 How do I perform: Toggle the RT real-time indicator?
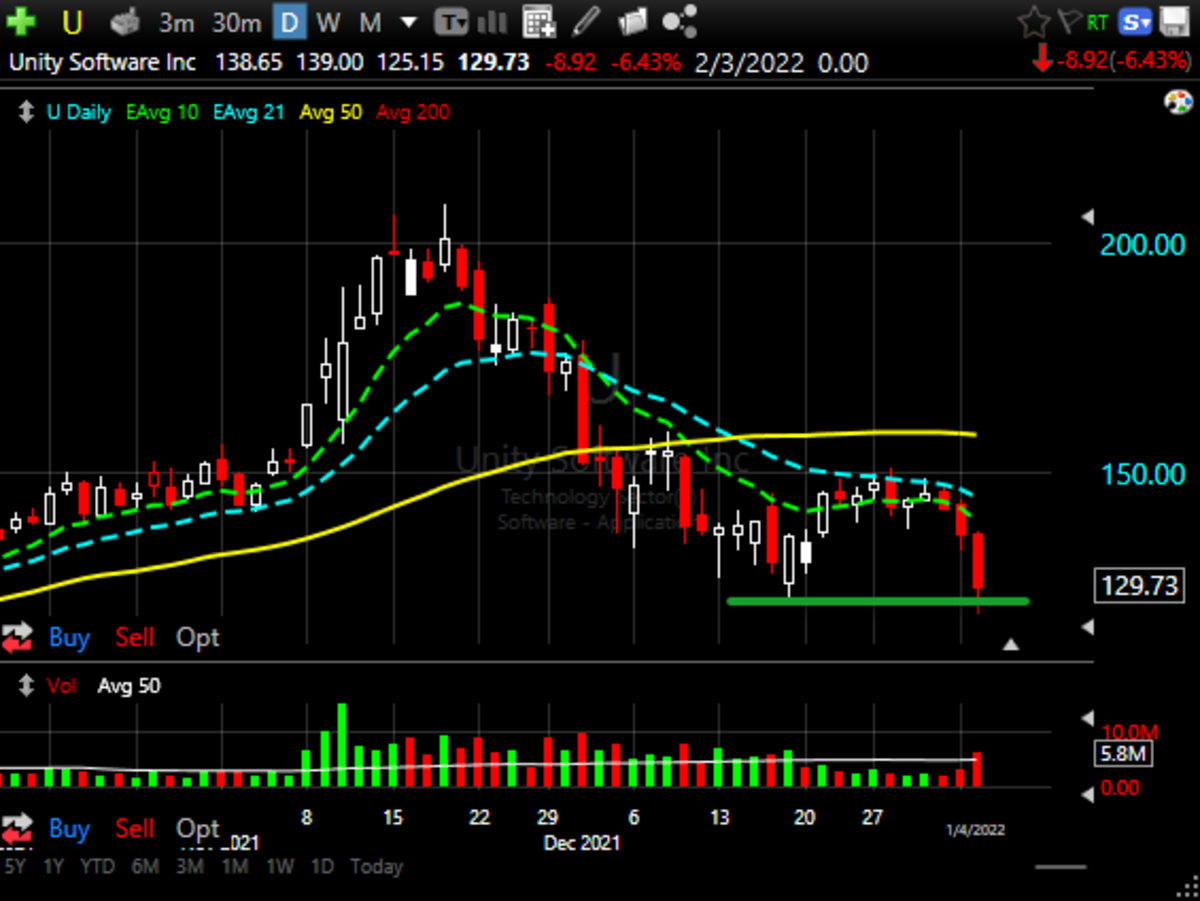tap(1097, 21)
